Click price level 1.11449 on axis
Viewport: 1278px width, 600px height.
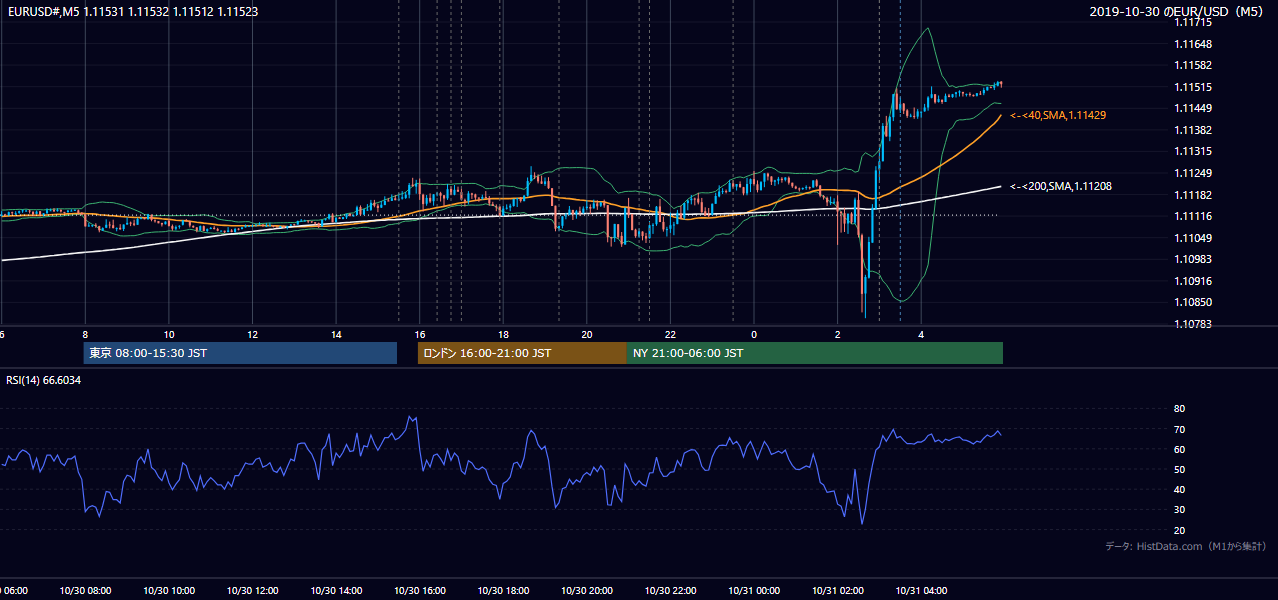coord(1194,108)
